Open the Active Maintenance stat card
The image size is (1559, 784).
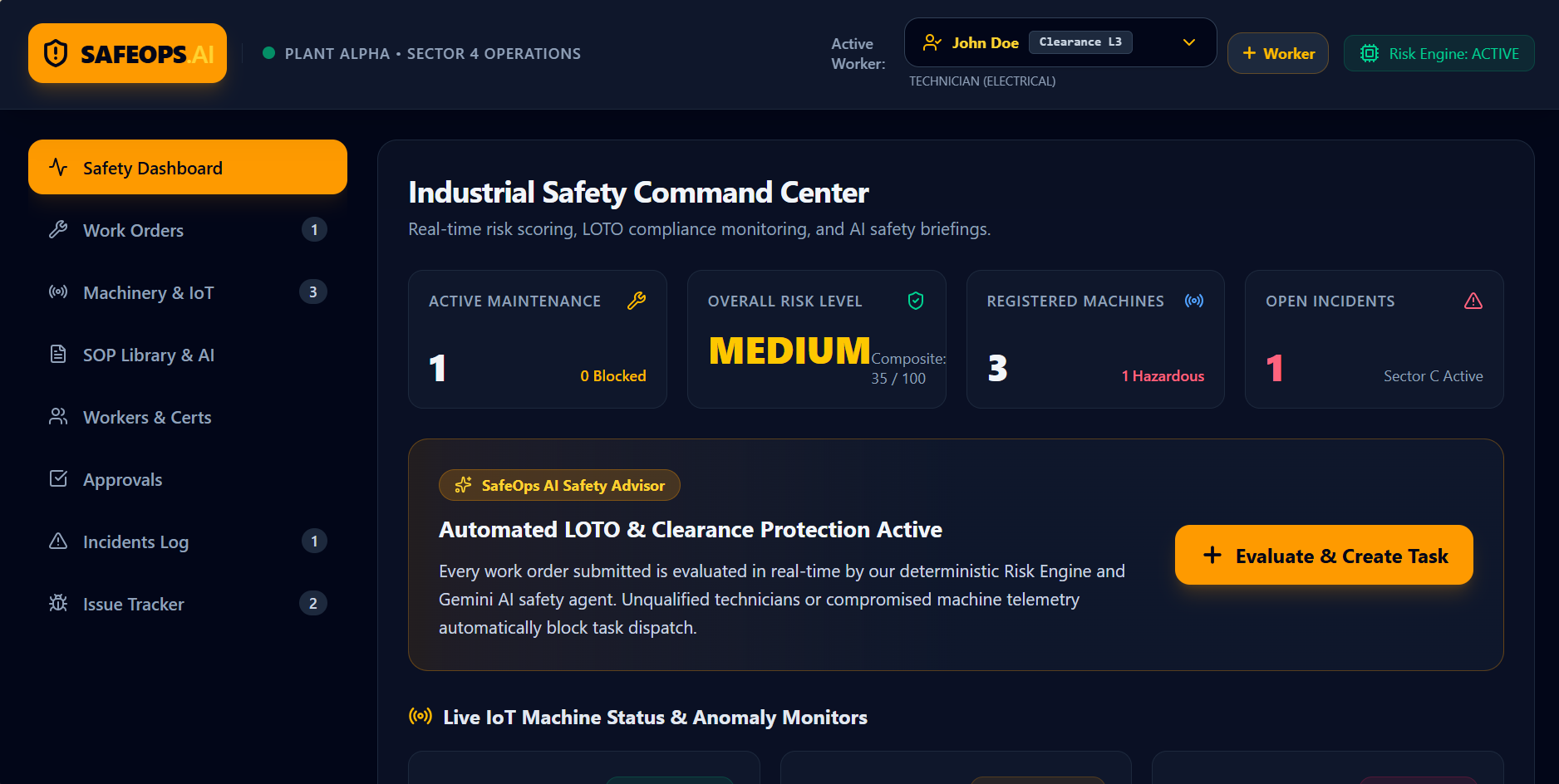tap(538, 339)
